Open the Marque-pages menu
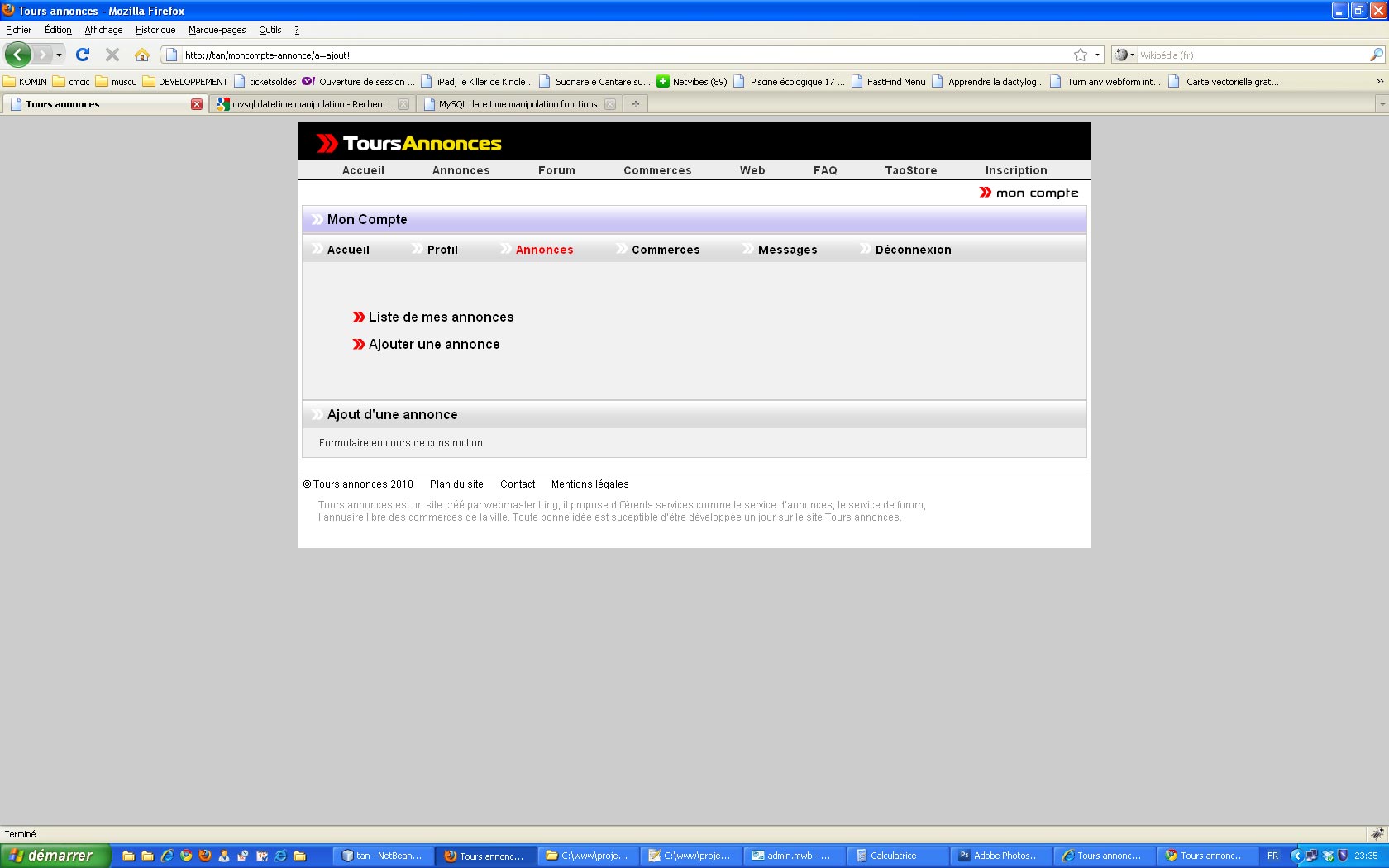The image size is (1389, 868). coord(217,30)
